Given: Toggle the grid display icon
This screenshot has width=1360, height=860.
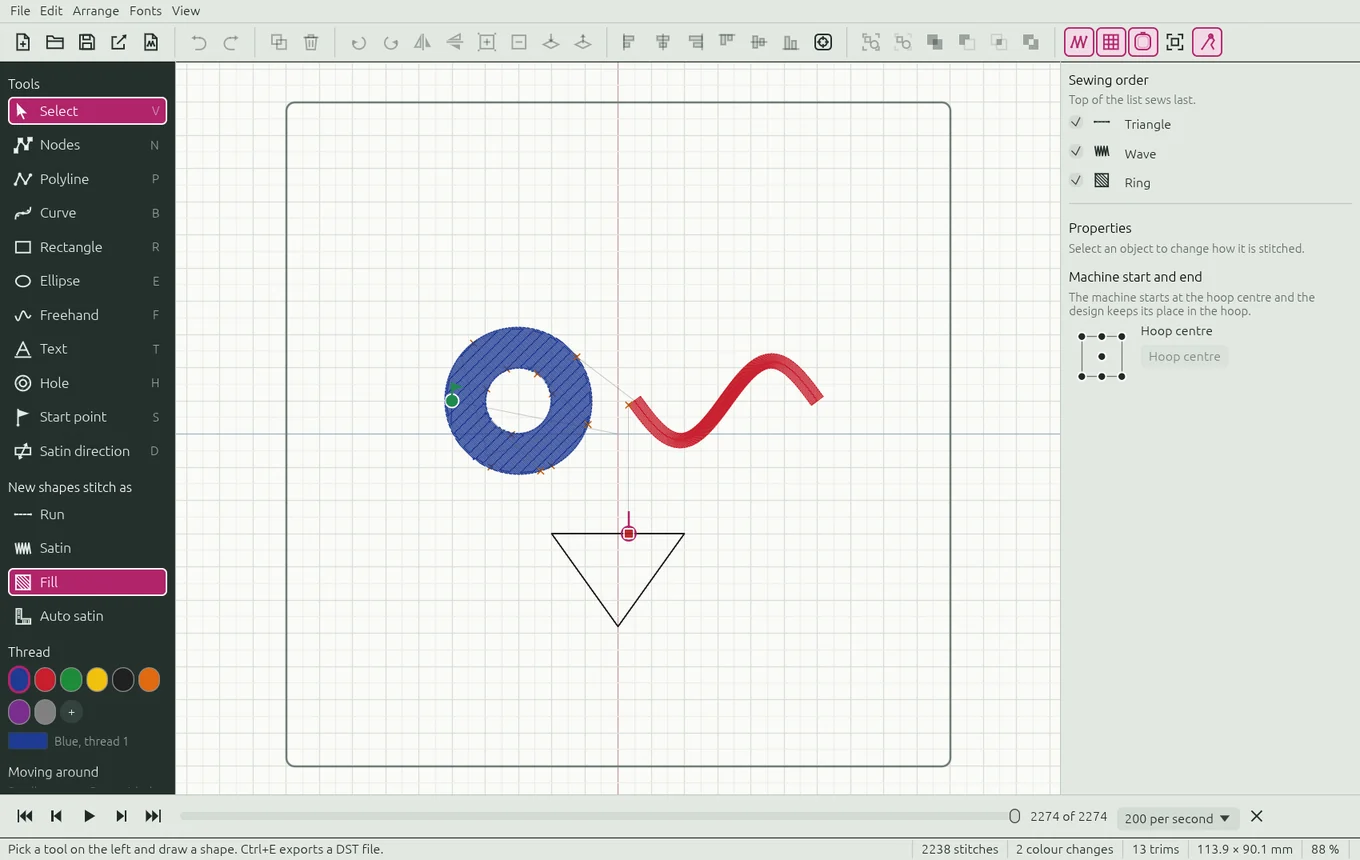Looking at the screenshot, I should tap(1111, 42).
